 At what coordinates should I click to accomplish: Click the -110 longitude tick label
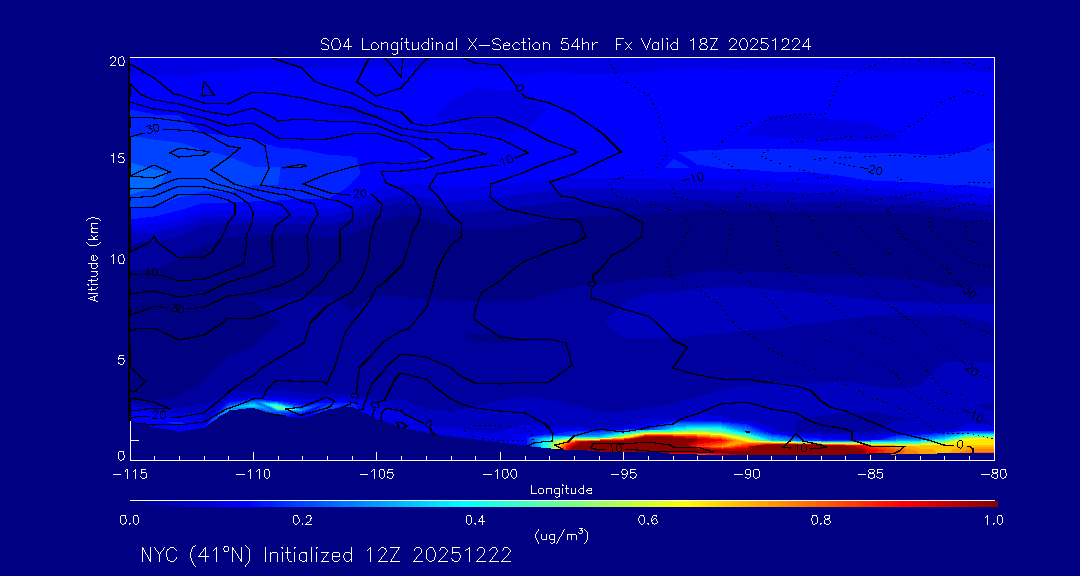pos(253,475)
